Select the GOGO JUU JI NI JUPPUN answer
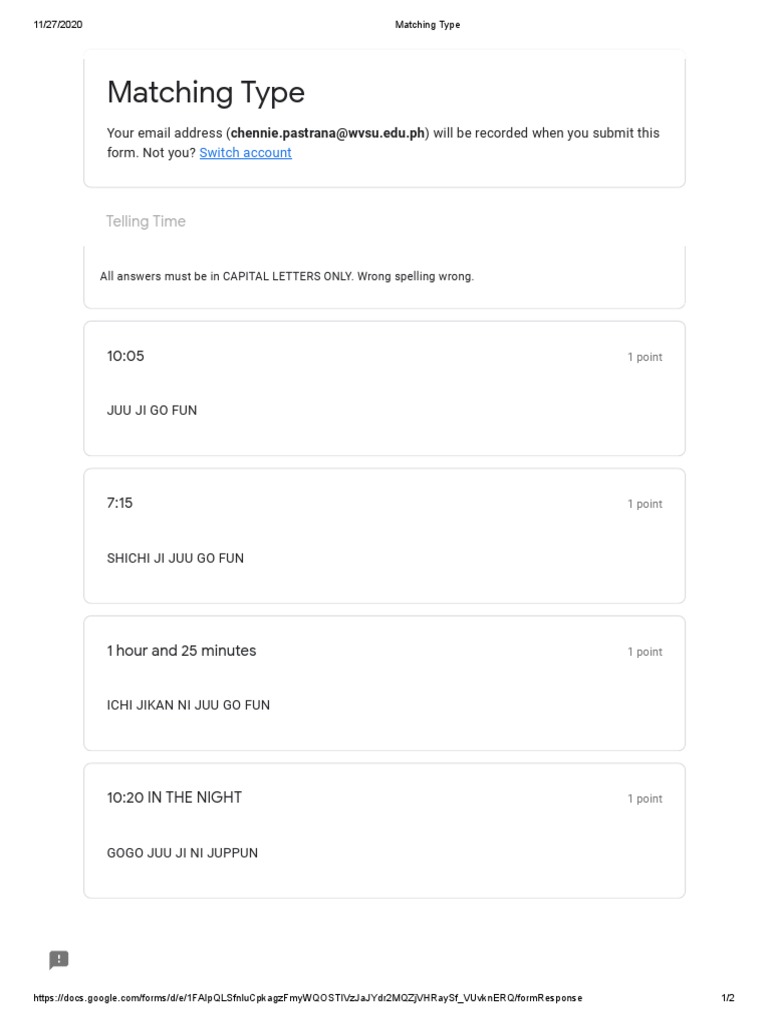Viewport: 768px width, 1024px height. (183, 853)
